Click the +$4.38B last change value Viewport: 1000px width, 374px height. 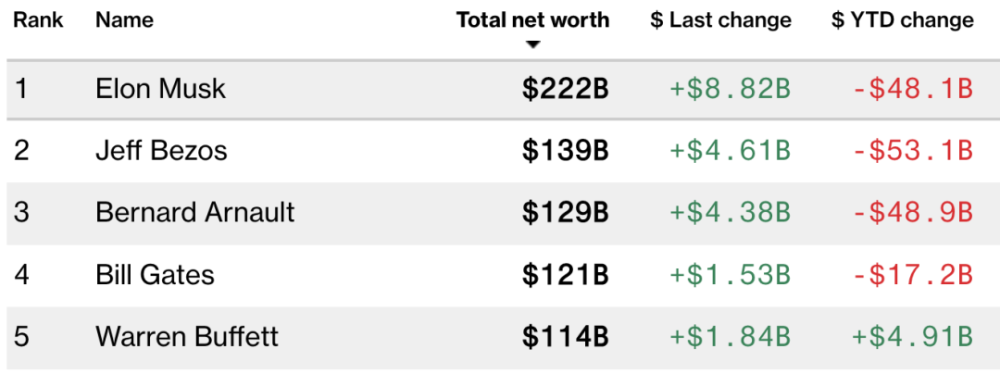coord(730,213)
